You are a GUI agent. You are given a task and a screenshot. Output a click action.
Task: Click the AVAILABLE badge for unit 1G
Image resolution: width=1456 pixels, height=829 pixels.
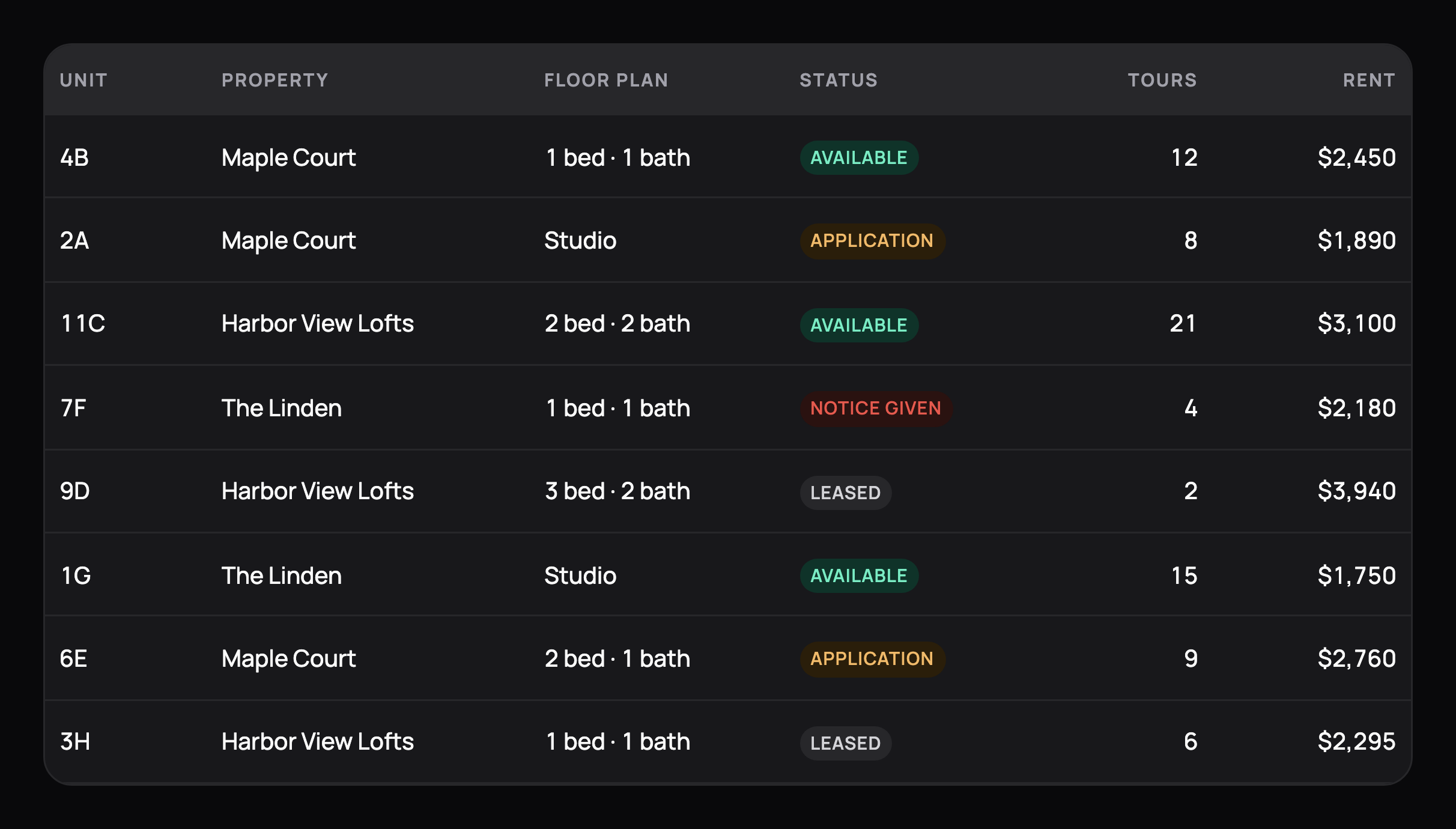coord(859,575)
